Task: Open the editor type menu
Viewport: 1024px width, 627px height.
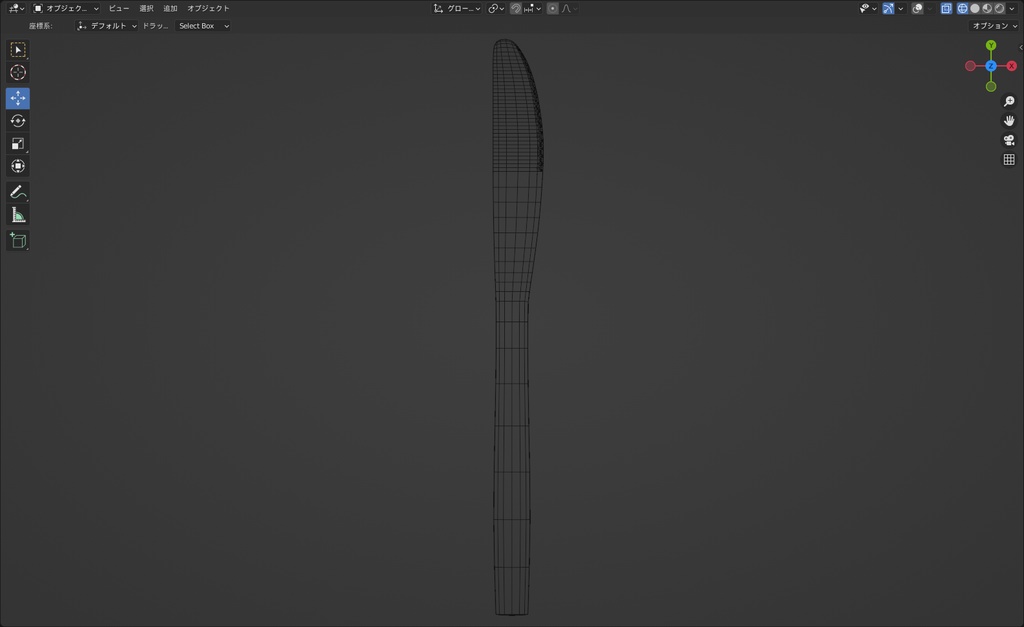Action: [x=16, y=8]
